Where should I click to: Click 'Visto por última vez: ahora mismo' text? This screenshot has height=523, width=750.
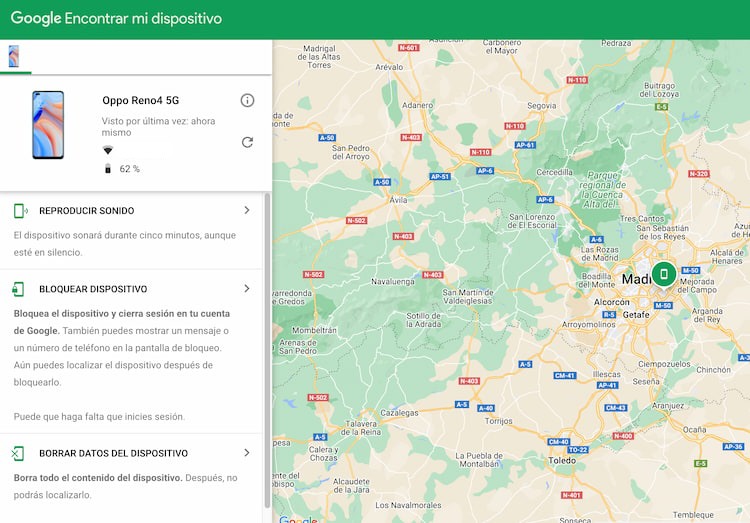coord(158,127)
